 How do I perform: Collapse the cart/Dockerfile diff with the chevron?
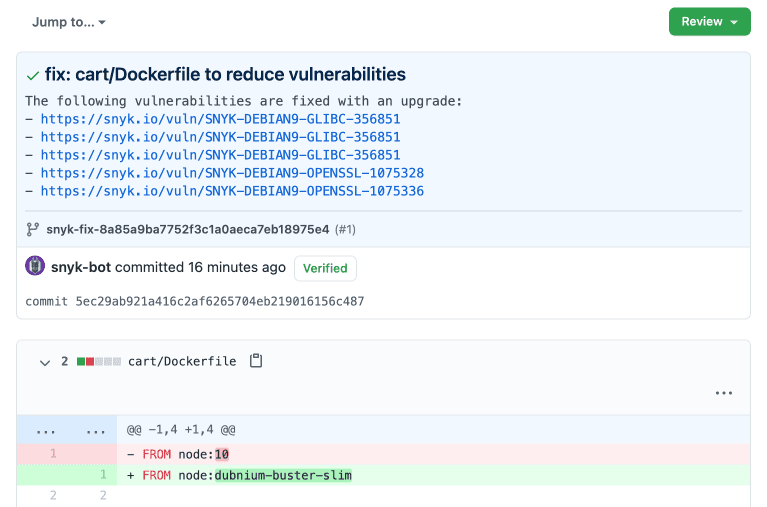click(x=44, y=362)
